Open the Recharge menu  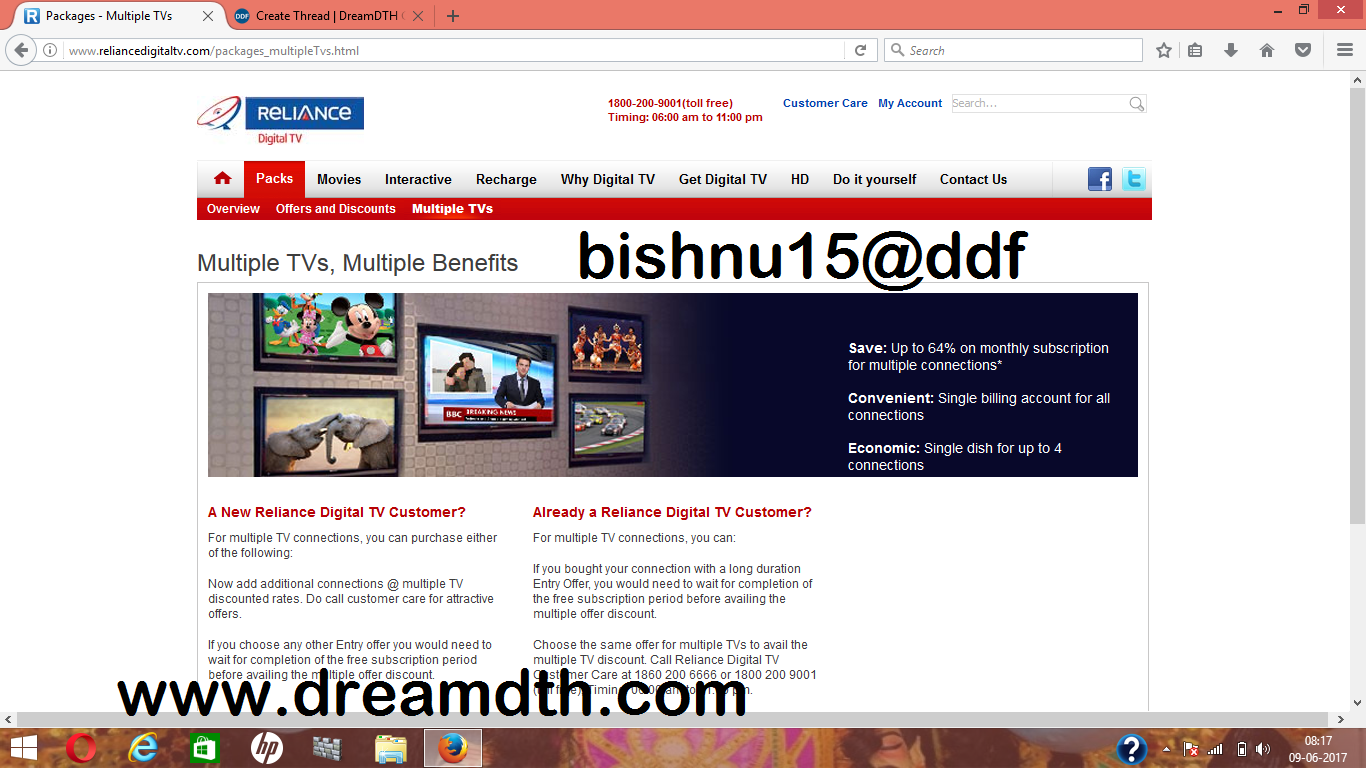(x=506, y=180)
